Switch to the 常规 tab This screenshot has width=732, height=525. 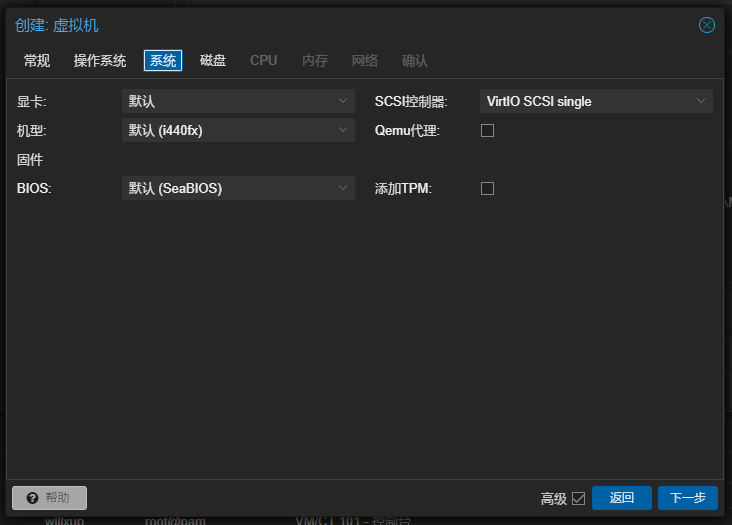[x=37, y=61]
